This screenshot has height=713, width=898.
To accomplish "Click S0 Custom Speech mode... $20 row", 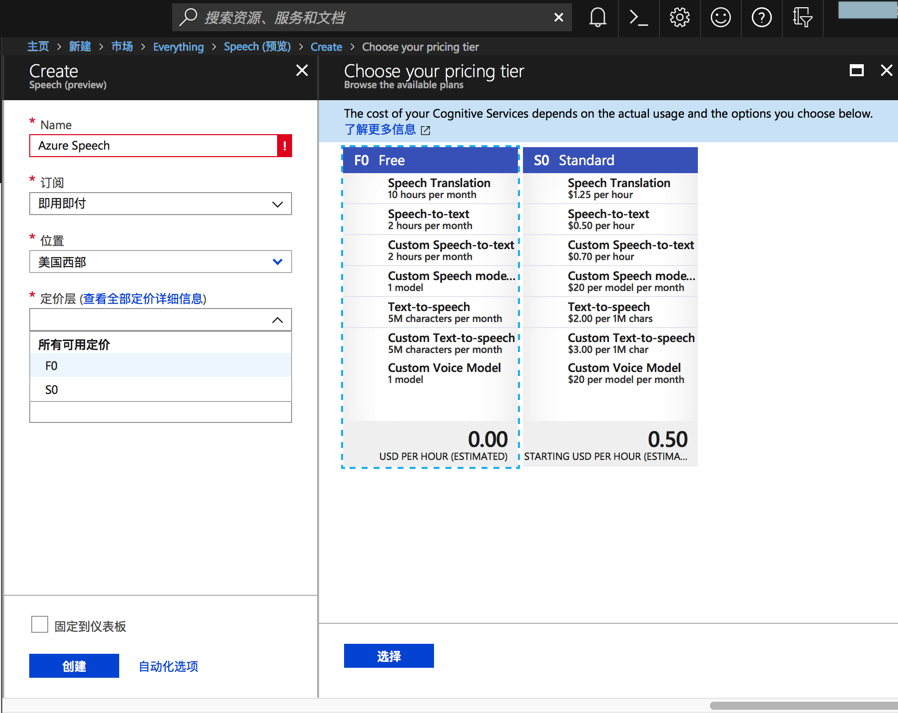I will (611, 281).
